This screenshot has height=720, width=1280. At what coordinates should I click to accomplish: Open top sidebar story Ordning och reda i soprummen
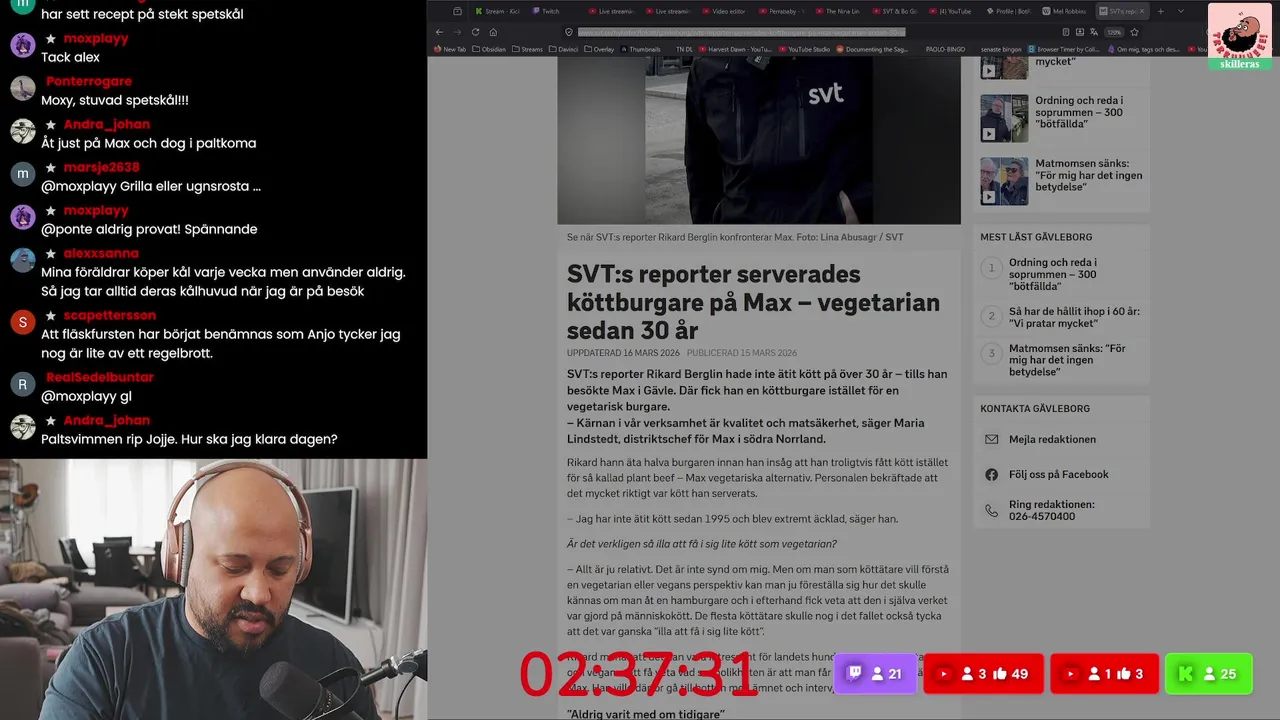pos(1079,112)
